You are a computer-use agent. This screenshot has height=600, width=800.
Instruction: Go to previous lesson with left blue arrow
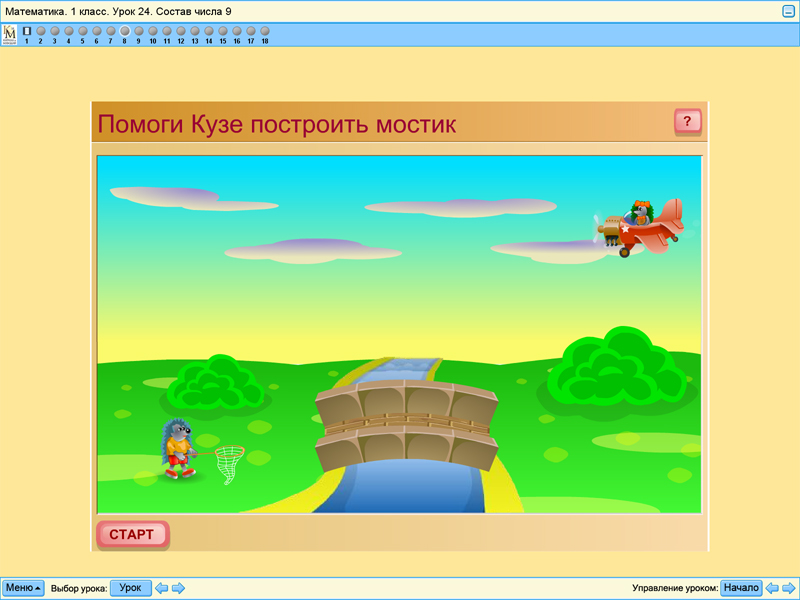[x=160, y=588]
